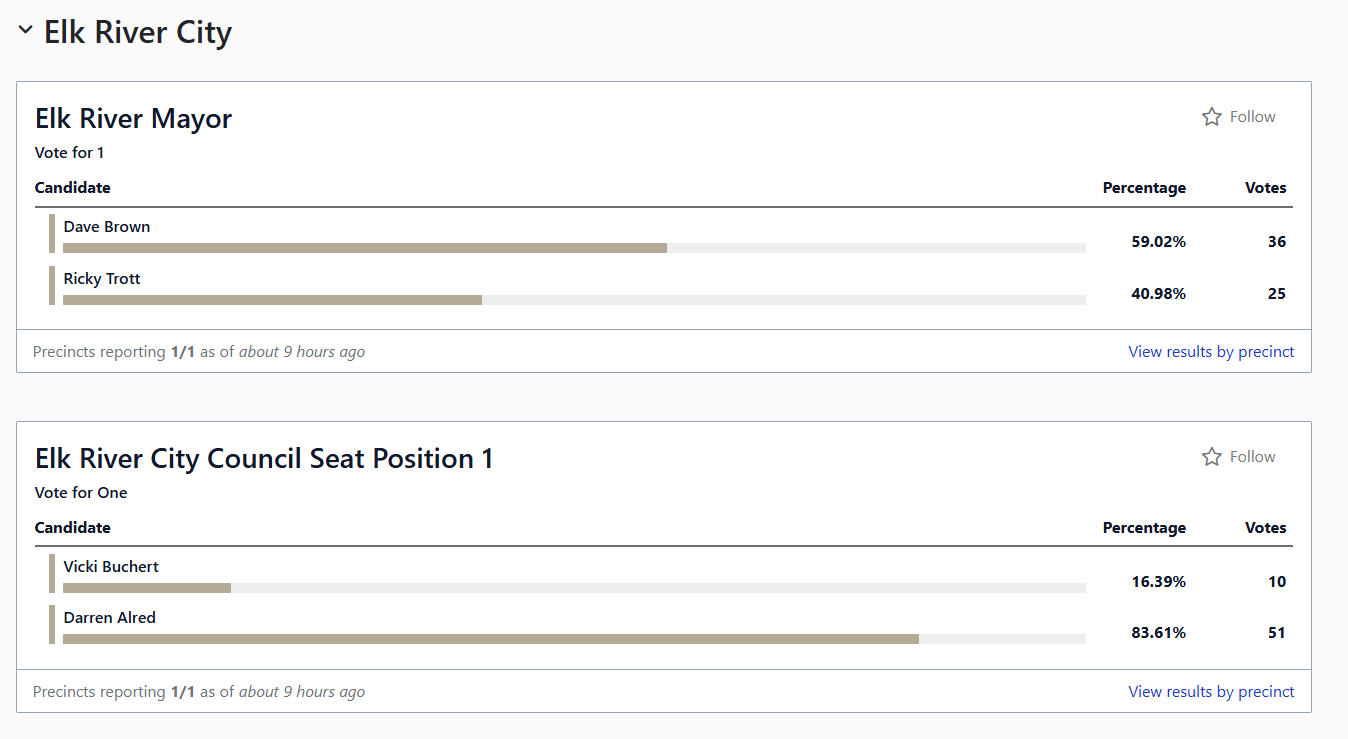Click candidate name Vicki Buchert

111,567
